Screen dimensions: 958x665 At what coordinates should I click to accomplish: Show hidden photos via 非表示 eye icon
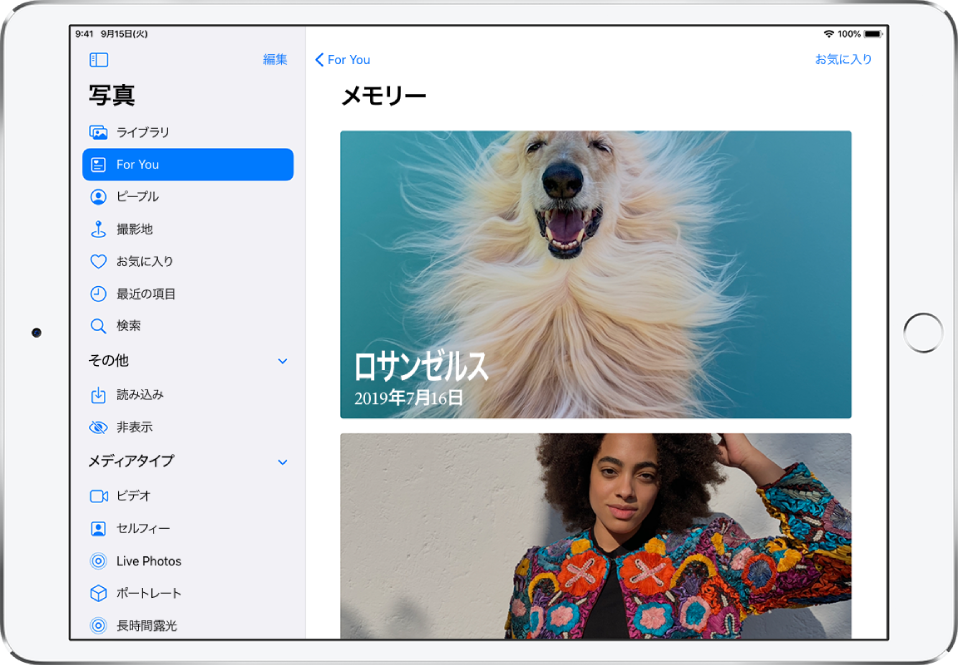[97, 427]
